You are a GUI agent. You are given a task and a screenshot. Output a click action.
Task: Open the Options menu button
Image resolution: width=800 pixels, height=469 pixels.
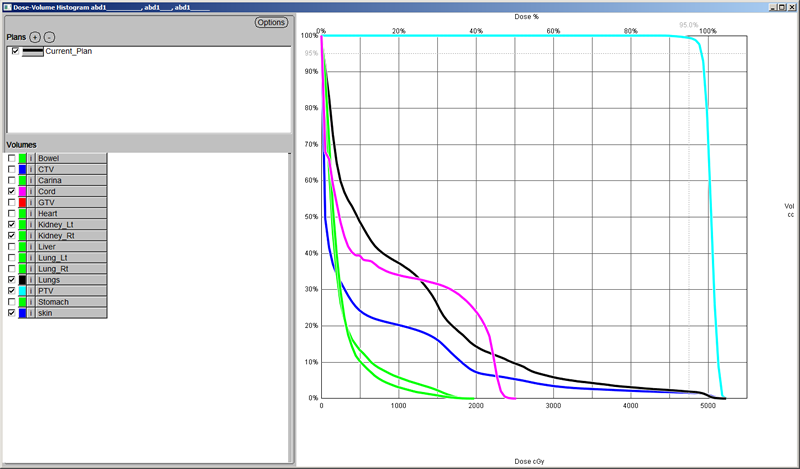click(270, 22)
